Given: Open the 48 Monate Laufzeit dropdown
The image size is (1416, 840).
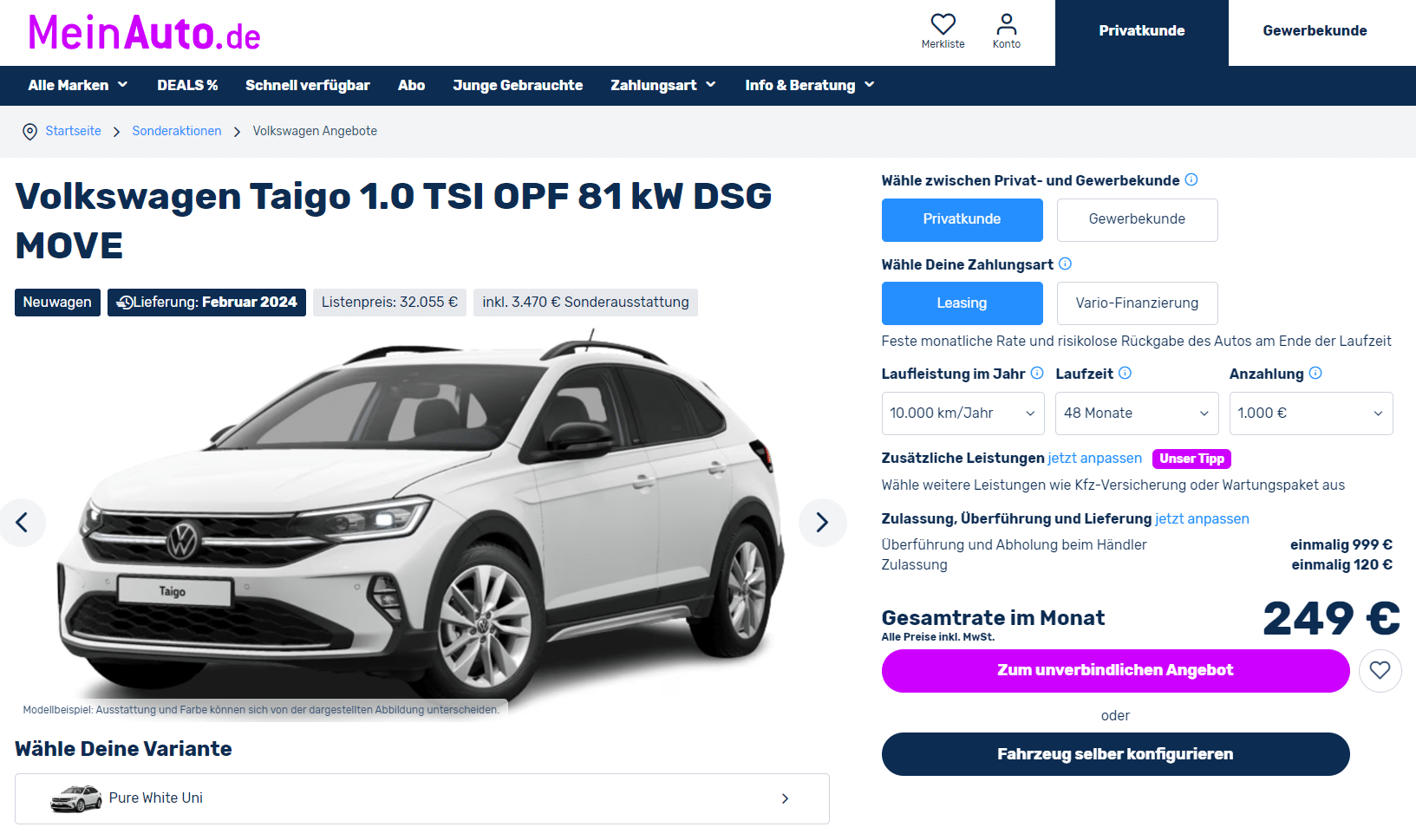Looking at the screenshot, I should click(1137, 413).
